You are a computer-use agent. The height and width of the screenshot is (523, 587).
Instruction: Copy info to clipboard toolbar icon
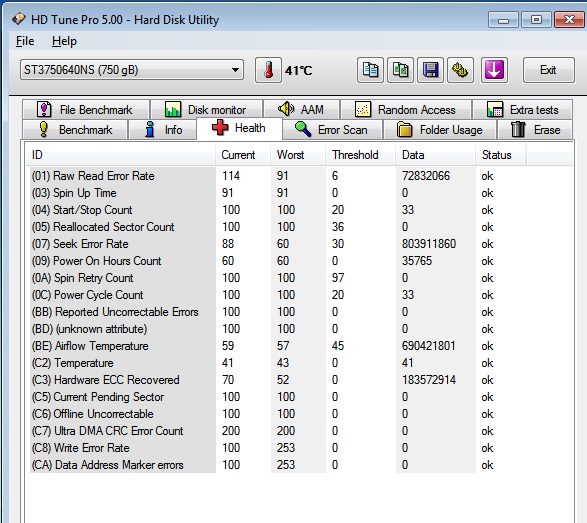pos(370,70)
